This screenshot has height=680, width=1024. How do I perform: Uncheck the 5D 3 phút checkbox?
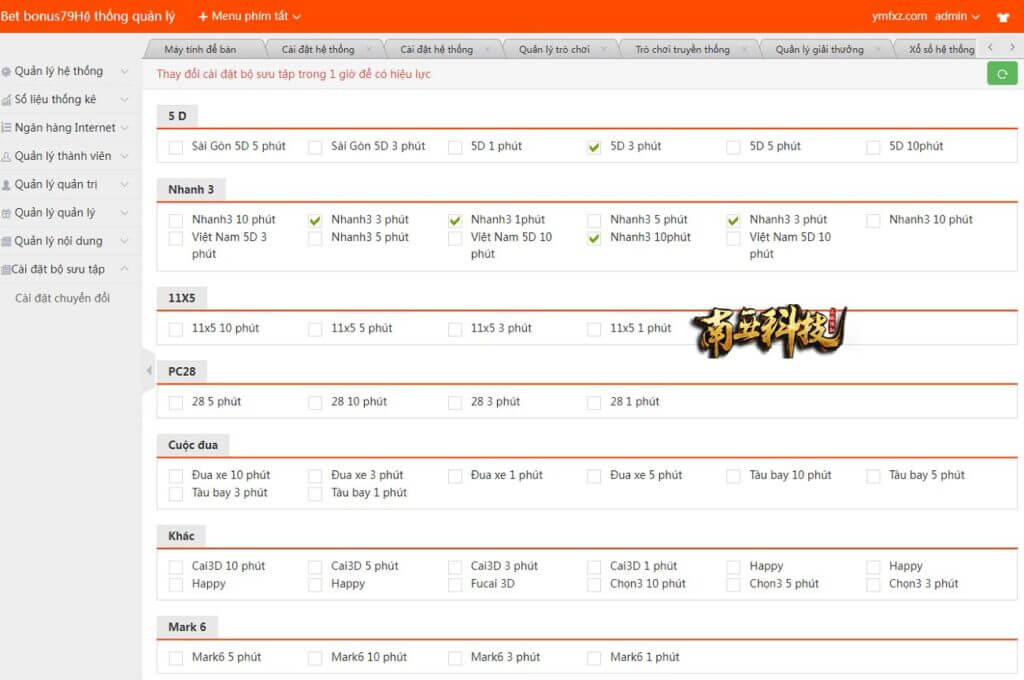click(x=594, y=147)
